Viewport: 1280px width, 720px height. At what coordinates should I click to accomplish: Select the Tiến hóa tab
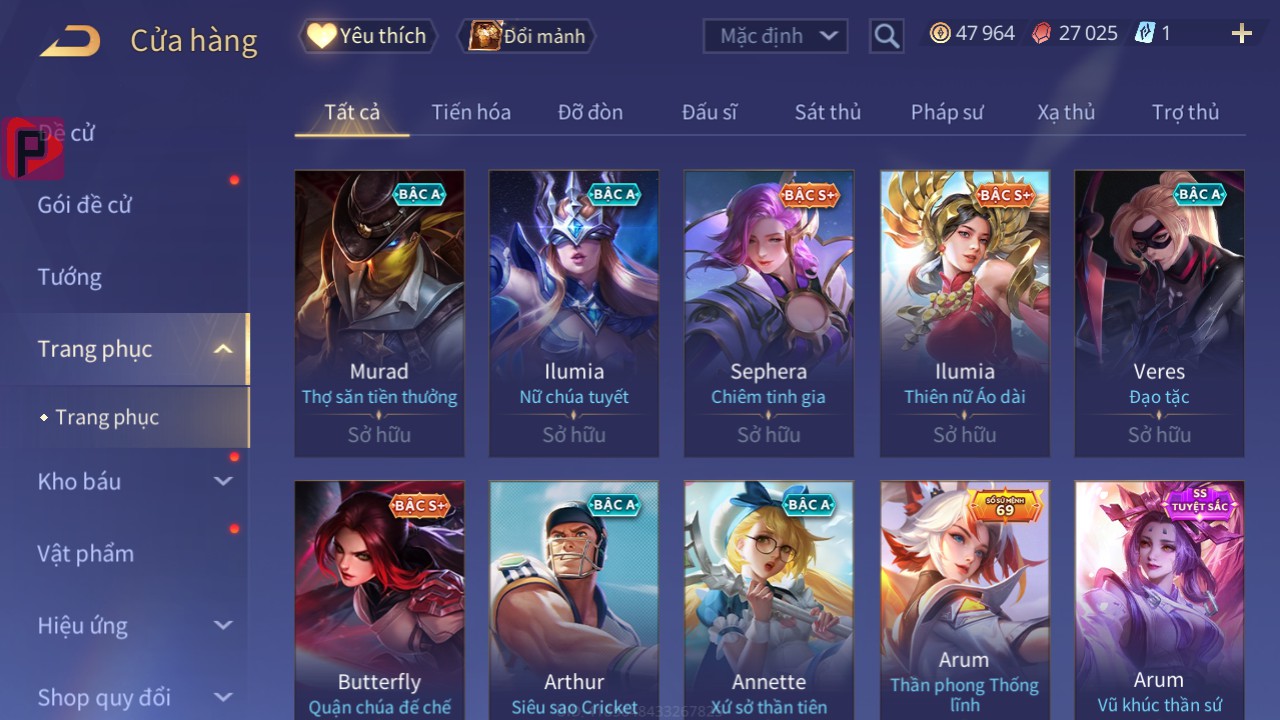pyautogui.click(x=471, y=112)
